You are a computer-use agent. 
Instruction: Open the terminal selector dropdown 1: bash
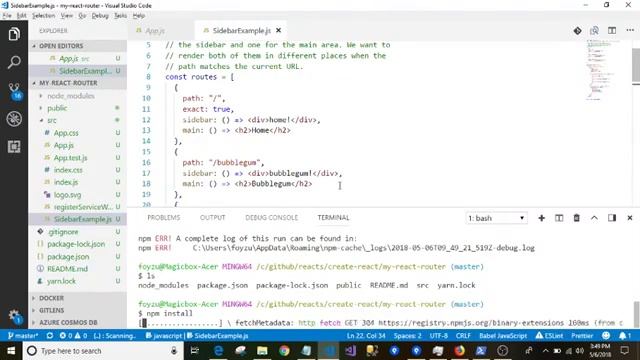pos(496,218)
